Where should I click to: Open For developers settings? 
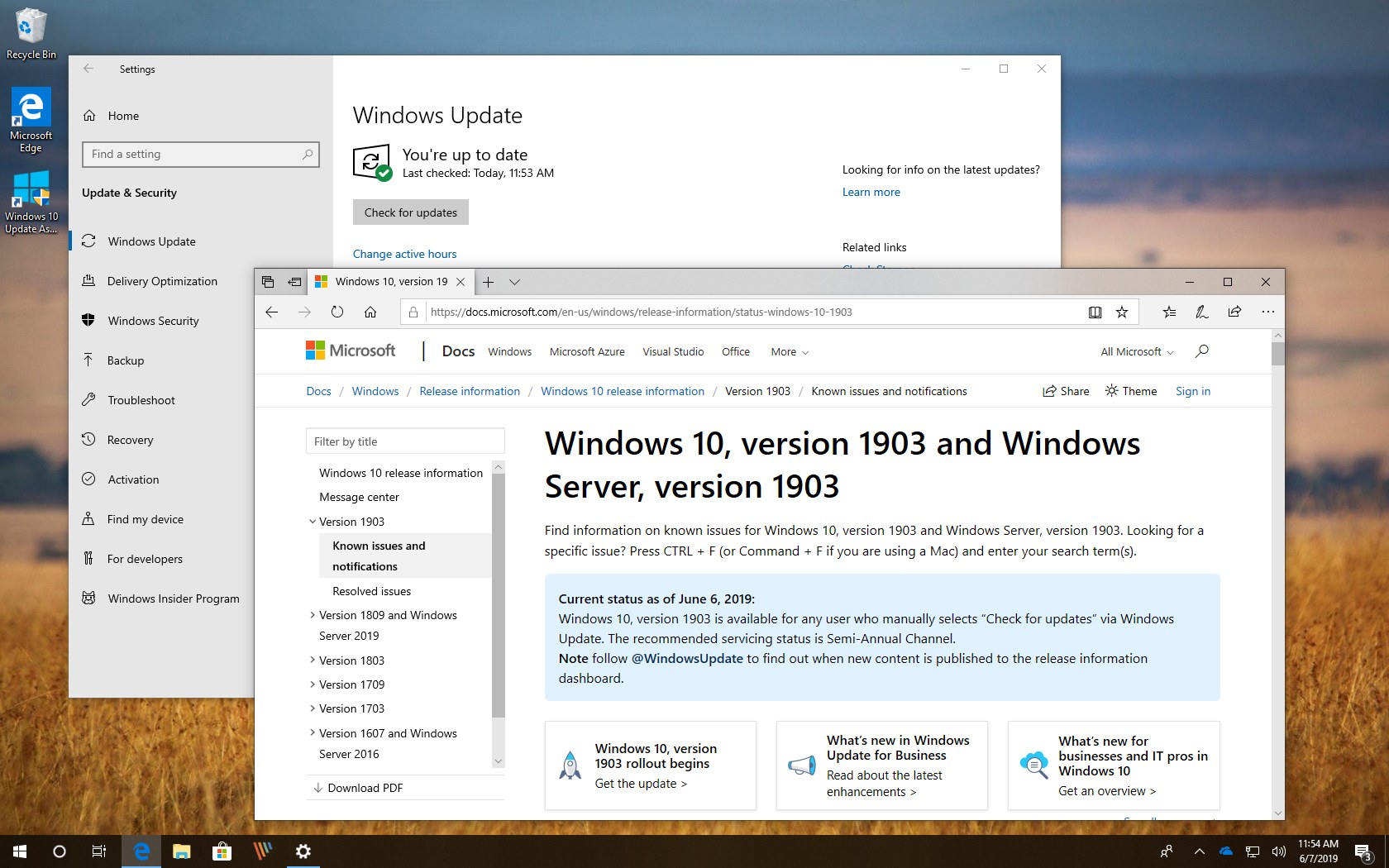(x=145, y=559)
